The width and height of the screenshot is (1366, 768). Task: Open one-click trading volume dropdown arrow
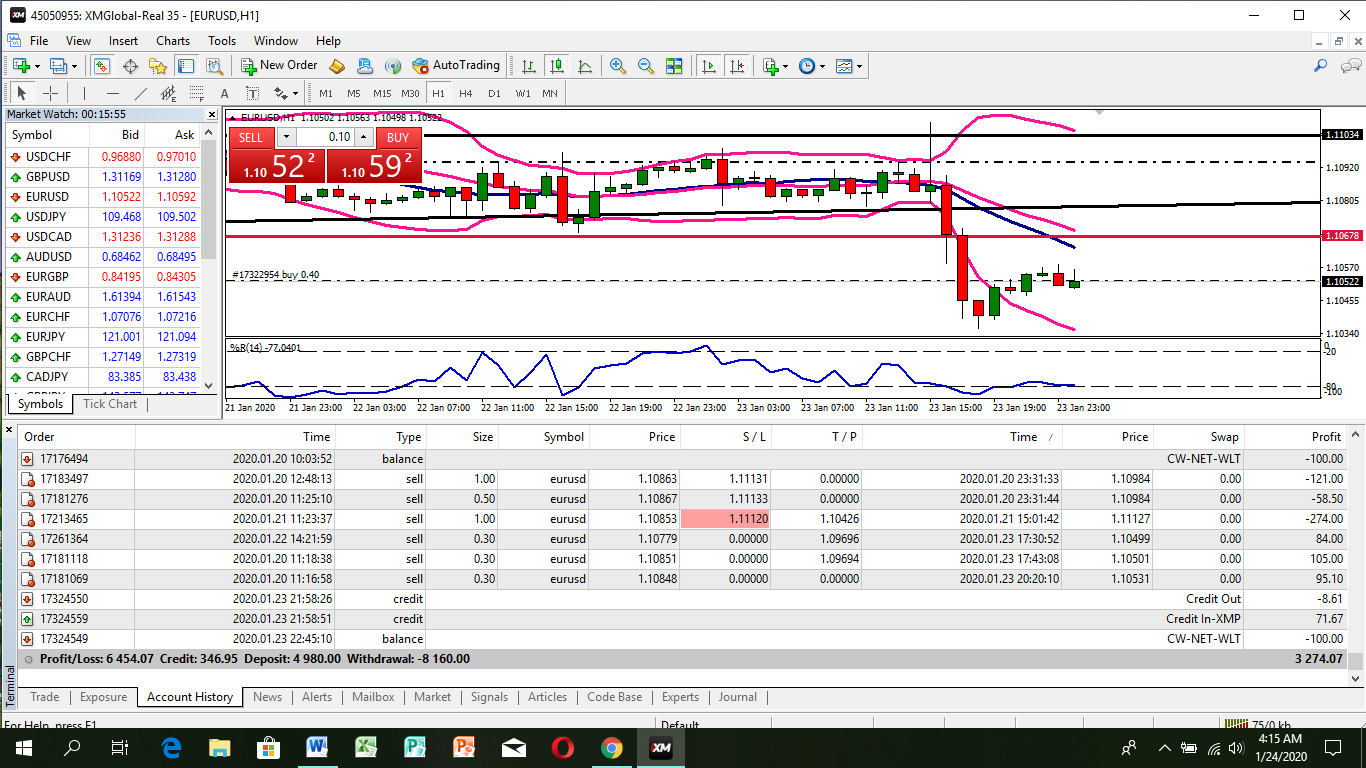pyautogui.click(x=286, y=137)
